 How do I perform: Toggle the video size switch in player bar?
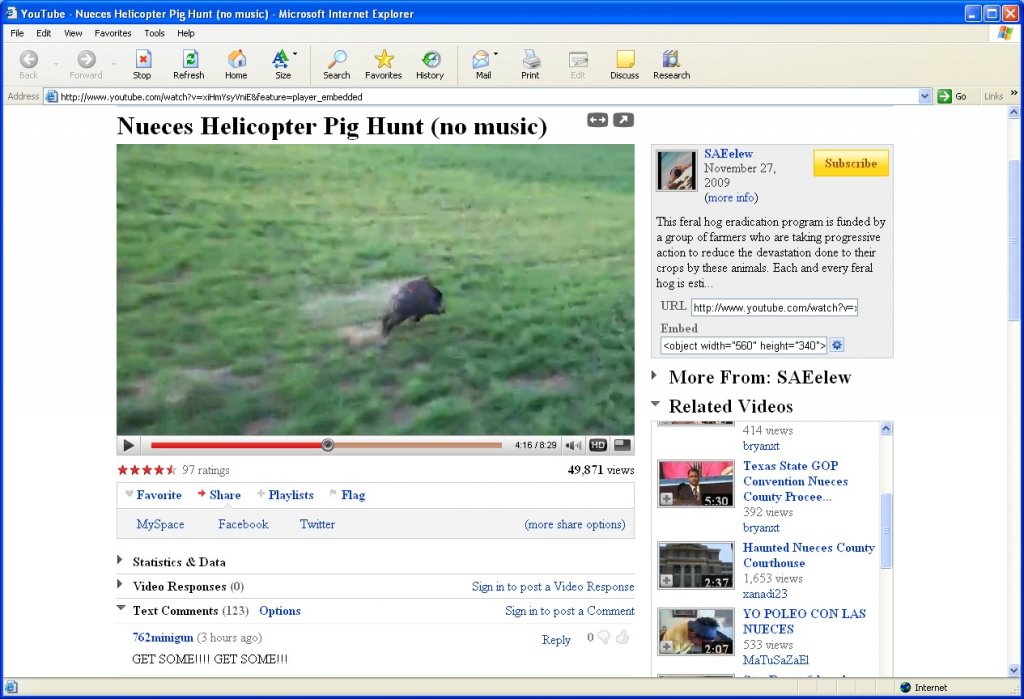pos(622,445)
